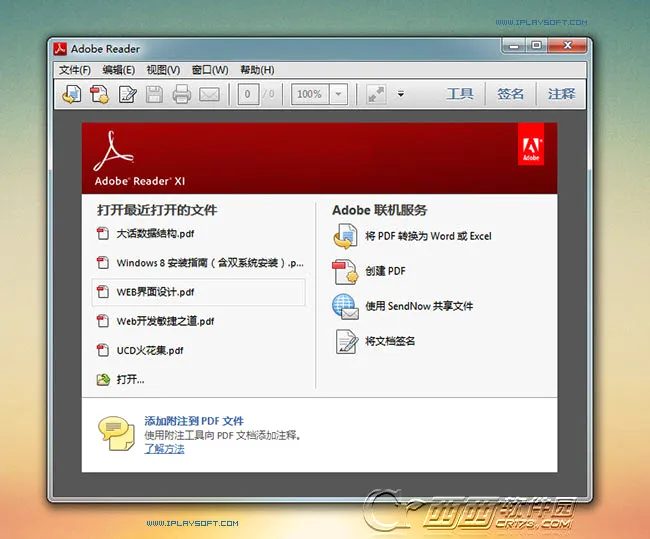The height and width of the screenshot is (539, 650).
Task: Click 将 PDF 转换为 Word 或 Excel
Action: 428,236
